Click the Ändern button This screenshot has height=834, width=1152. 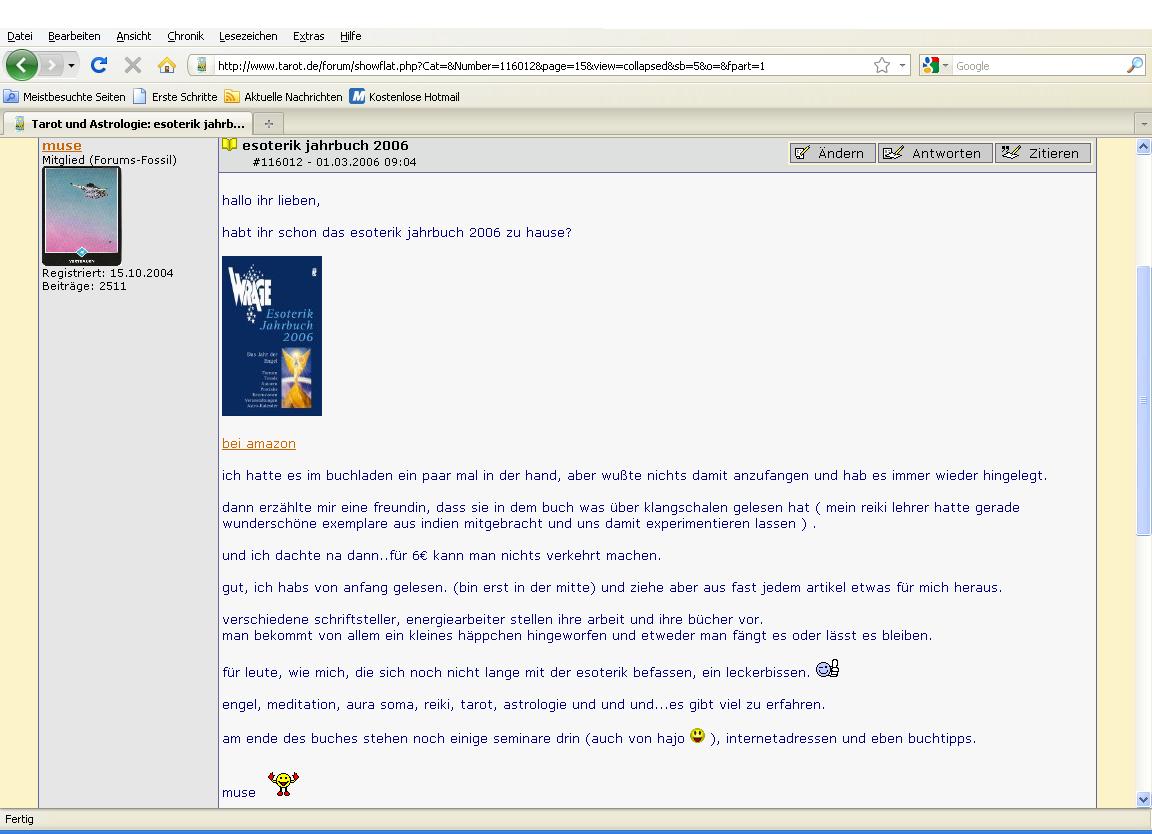(x=832, y=153)
